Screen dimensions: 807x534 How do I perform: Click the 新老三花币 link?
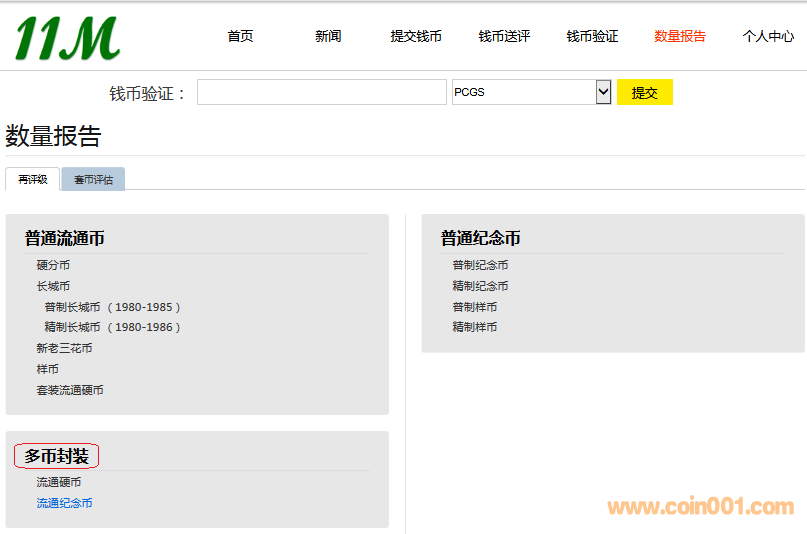(64, 348)
